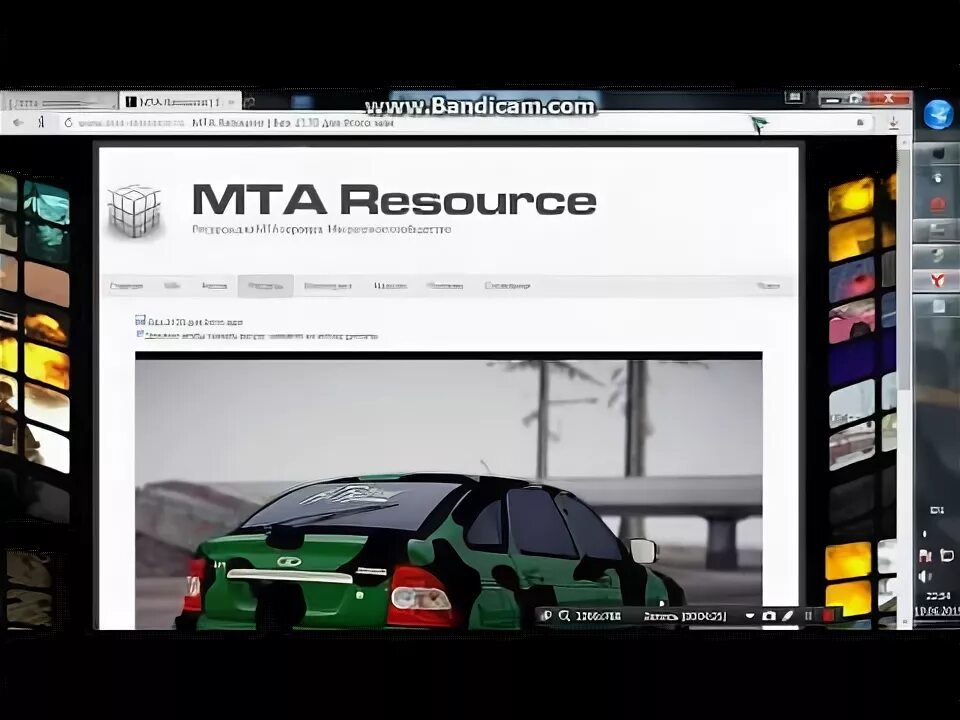Open a new tab with the plus button
This screenshot has width=960, height=720.
pyautogui.click(x=250, y=102)
